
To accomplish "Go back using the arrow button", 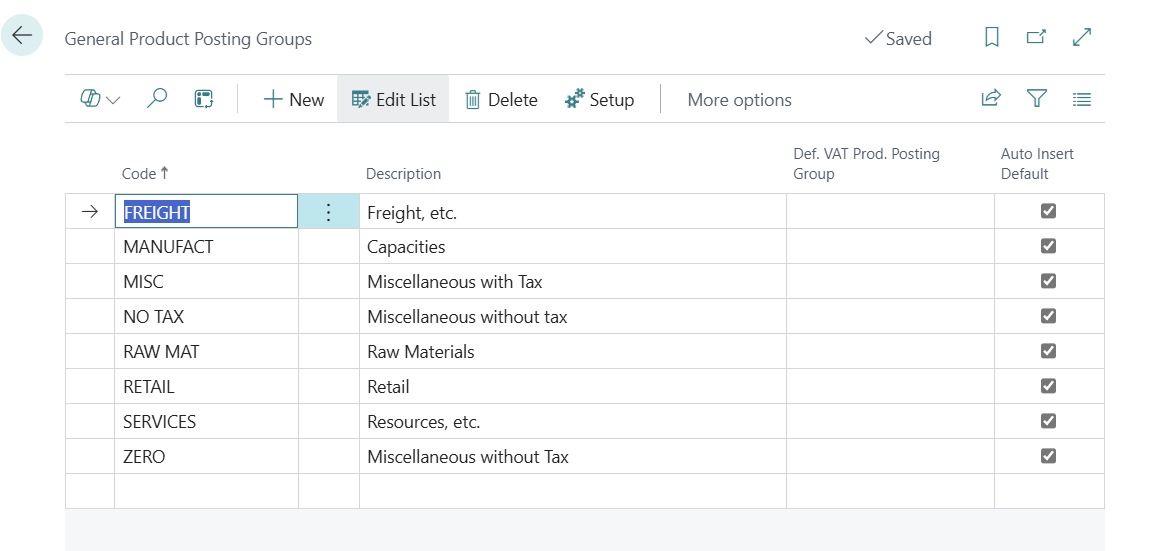I will click(22, 35).
